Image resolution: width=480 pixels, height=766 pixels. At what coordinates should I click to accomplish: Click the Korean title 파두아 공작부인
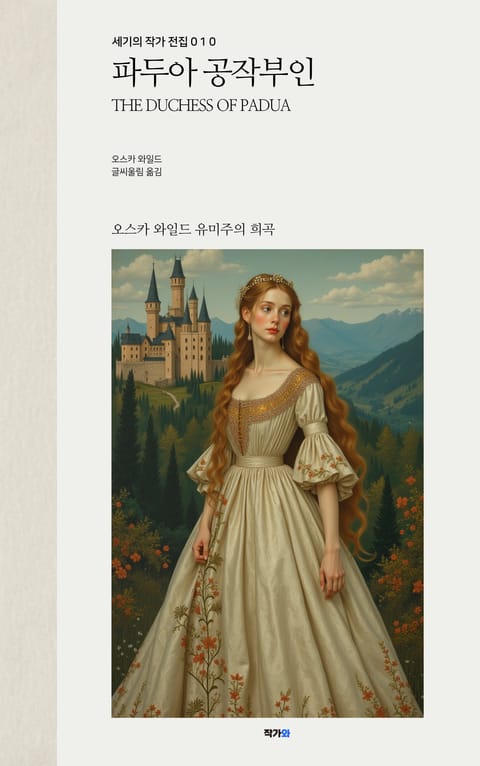(x=213, y=74)
